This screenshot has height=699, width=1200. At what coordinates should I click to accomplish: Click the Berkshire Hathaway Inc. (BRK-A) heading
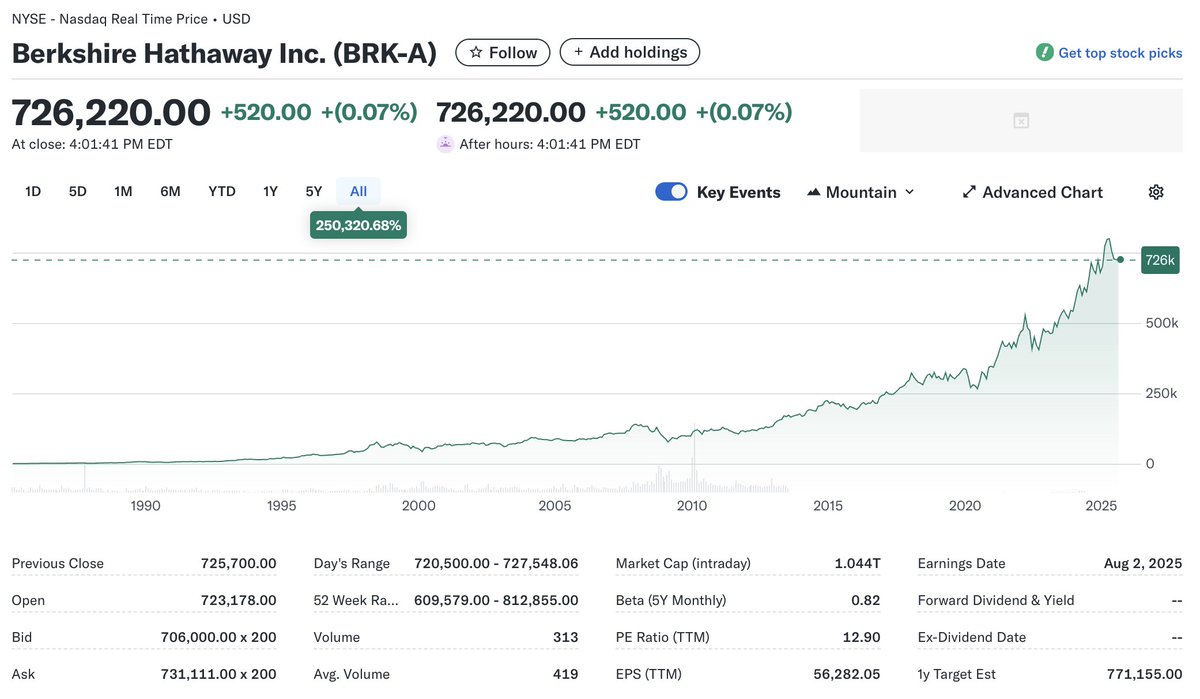pos(224,53)
